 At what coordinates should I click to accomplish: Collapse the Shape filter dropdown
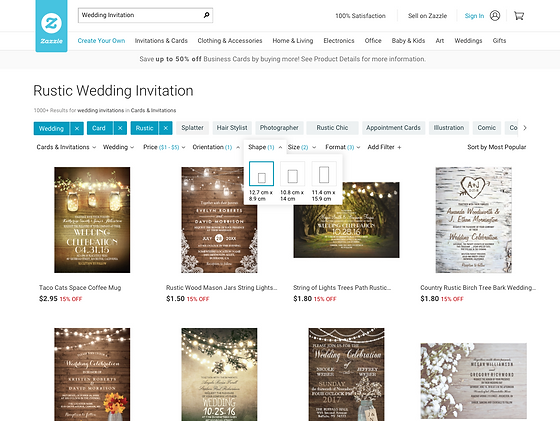[265, 147]
